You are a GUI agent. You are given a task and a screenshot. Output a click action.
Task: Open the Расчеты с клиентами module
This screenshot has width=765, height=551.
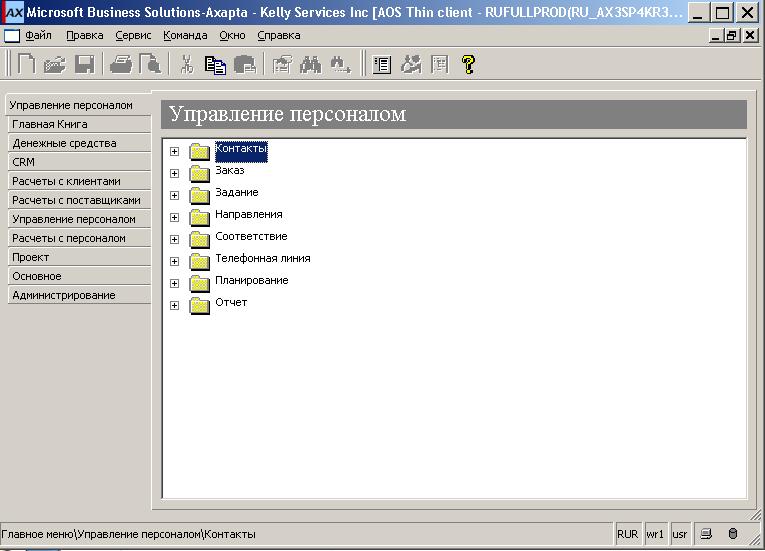79,182
